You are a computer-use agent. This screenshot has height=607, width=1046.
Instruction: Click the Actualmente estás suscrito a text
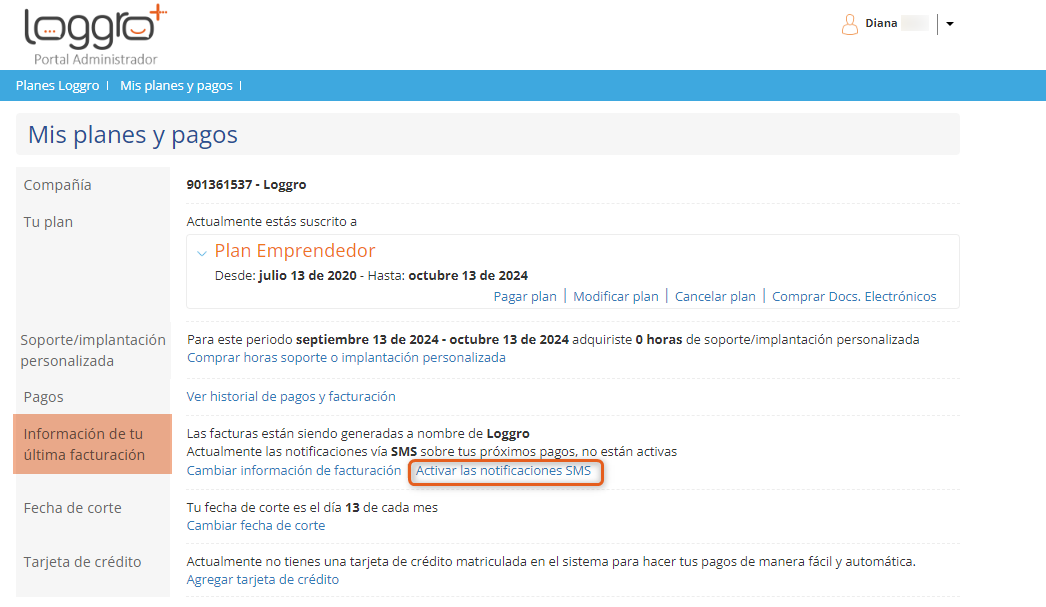click(272, 221)
